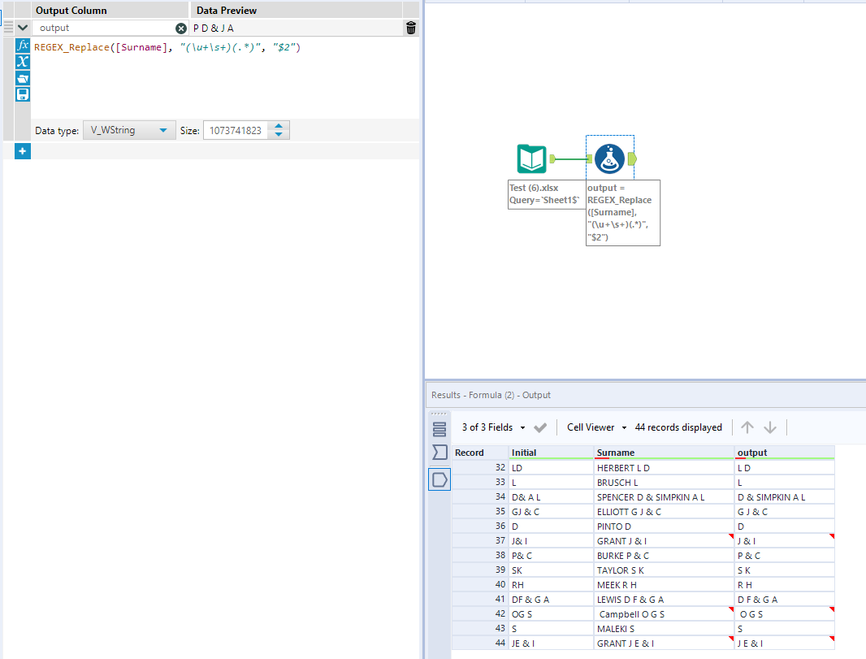Select the ELLIOTT G J & C cell

[x=664, y=512]
